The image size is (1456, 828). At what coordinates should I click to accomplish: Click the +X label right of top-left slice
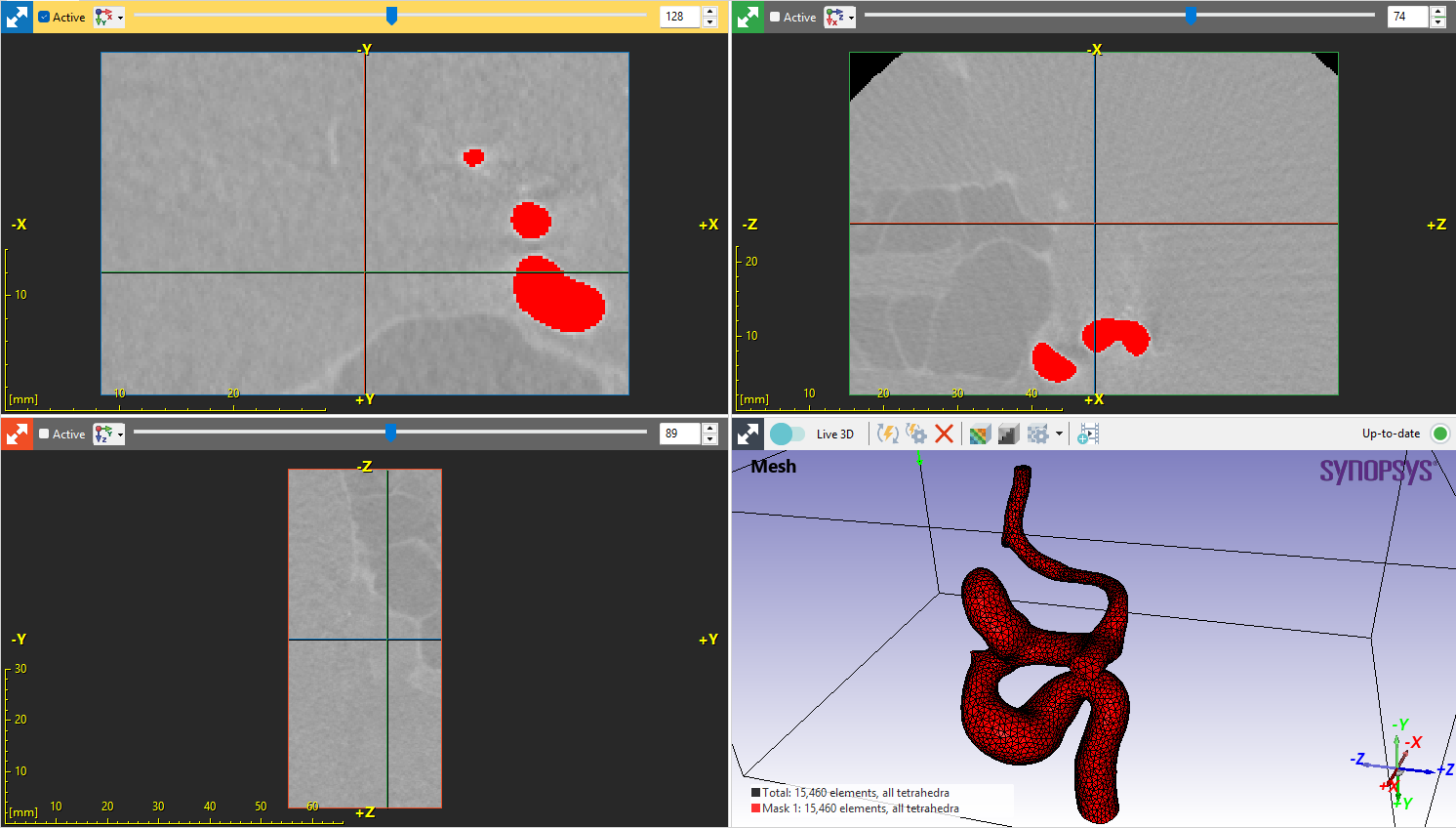click(708, 225)
